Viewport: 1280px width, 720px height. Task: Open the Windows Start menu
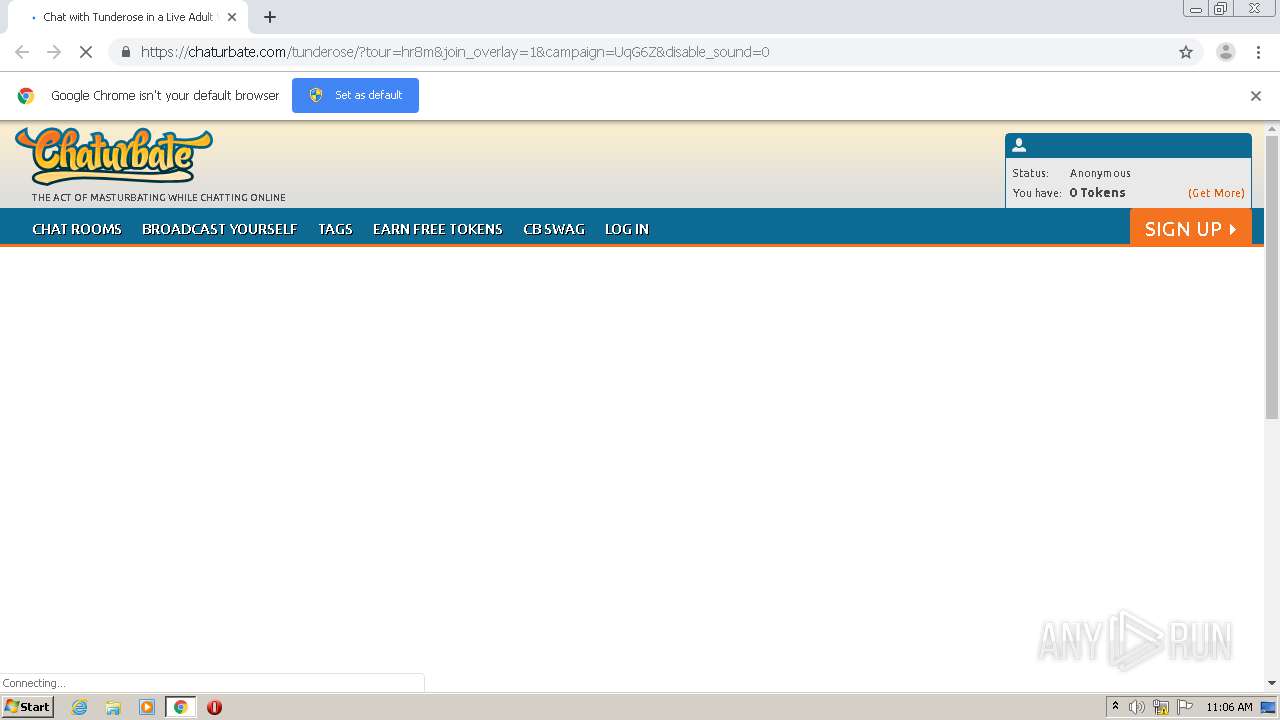point(27,707)
